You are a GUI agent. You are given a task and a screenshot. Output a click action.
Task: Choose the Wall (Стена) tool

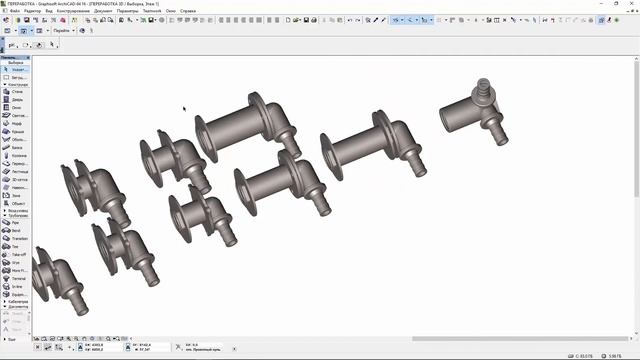[x=15, y=92]
